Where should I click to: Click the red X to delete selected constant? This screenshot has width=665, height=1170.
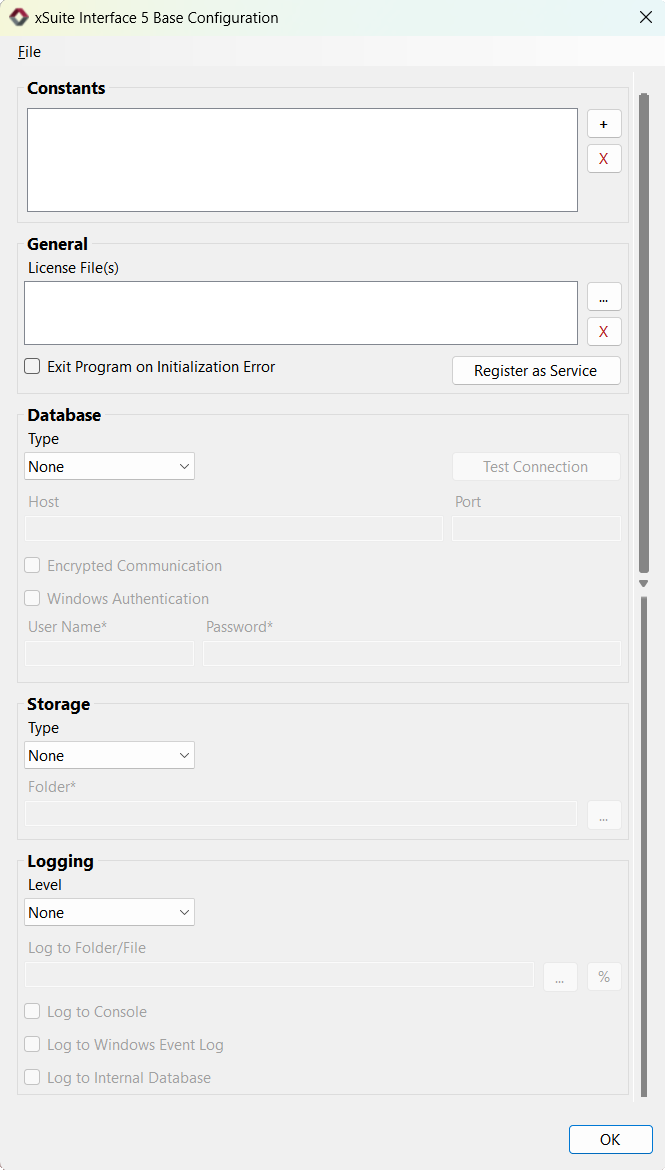[603, 158]
